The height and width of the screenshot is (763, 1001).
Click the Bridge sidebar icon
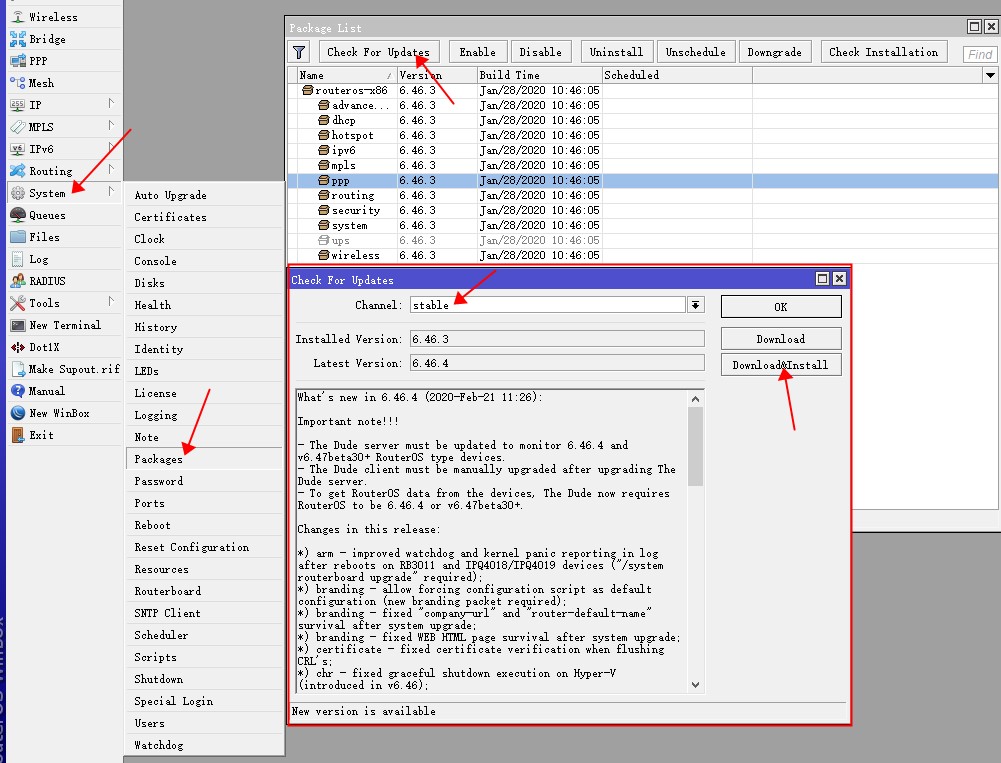click(18, 39)
